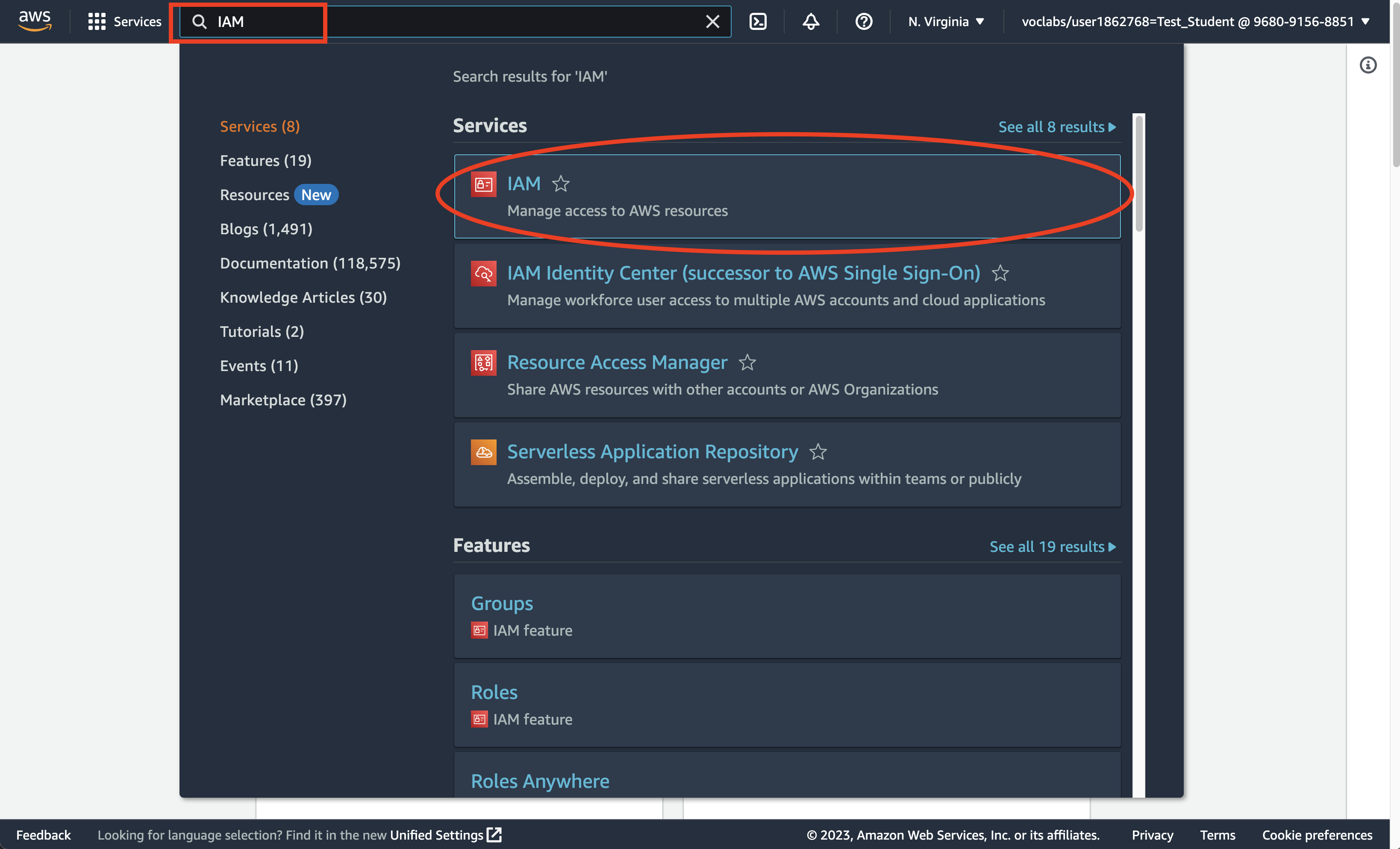The width and height of the screenshot is (1400, 849).
Task: Click the search magnifier icon
Action: coord(199,22)
